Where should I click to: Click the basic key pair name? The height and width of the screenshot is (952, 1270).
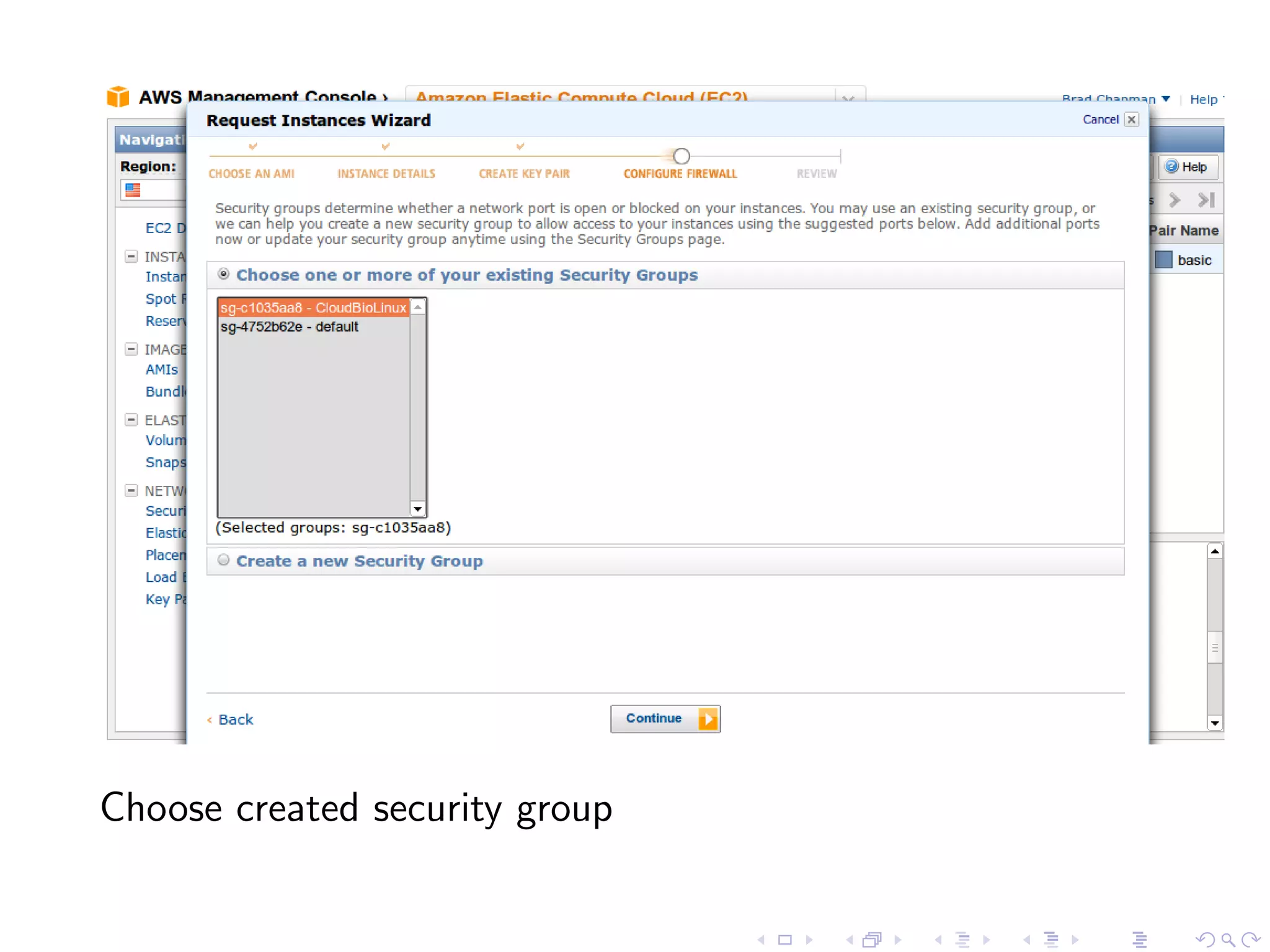(1194, 260)
